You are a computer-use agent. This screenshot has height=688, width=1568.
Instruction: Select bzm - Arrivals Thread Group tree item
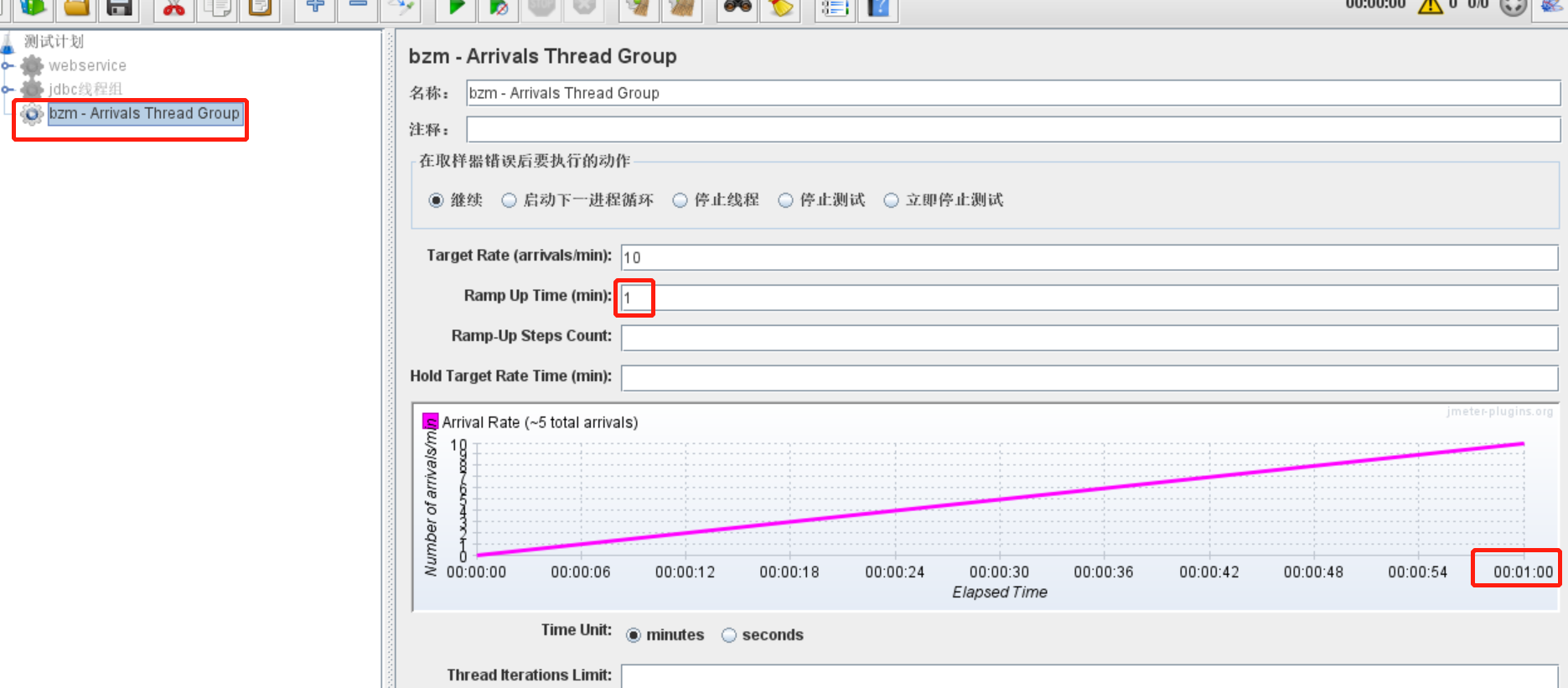pos(144,114)
